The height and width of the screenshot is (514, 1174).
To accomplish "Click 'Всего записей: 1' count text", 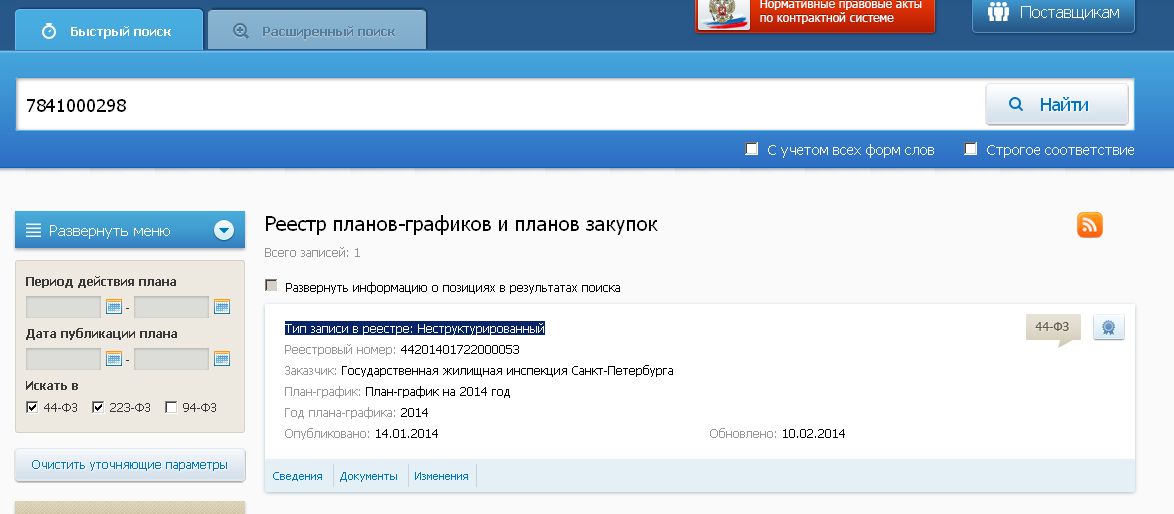I will [x=312, y=253].
